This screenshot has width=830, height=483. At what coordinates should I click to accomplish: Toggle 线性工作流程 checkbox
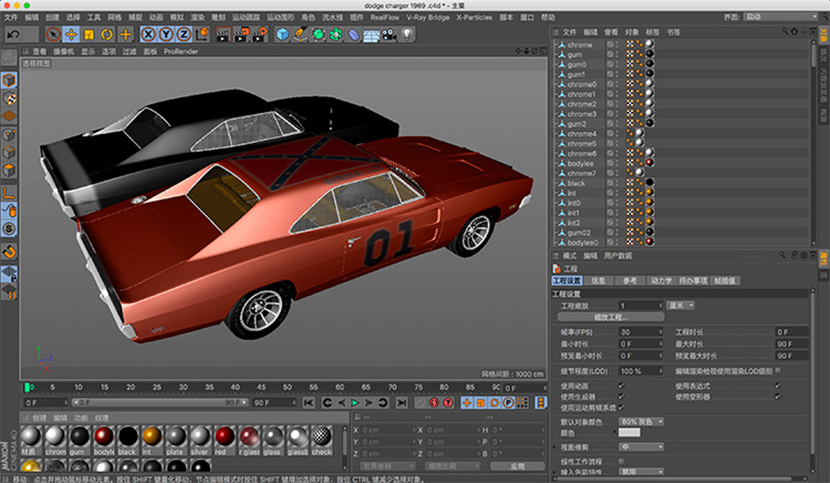coord(621,461)
